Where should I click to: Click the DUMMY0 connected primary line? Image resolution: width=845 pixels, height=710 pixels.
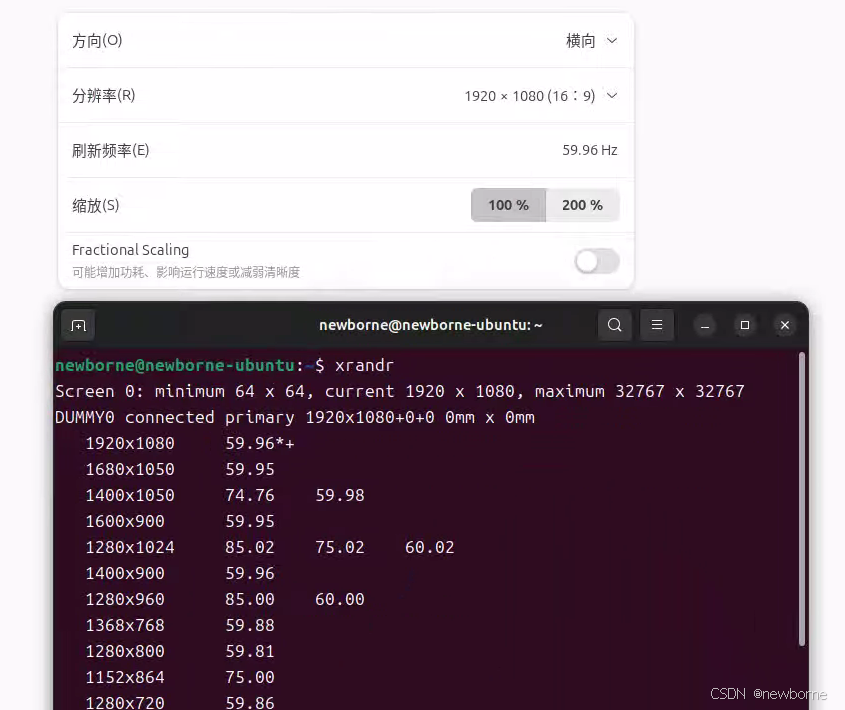(294, 417)
